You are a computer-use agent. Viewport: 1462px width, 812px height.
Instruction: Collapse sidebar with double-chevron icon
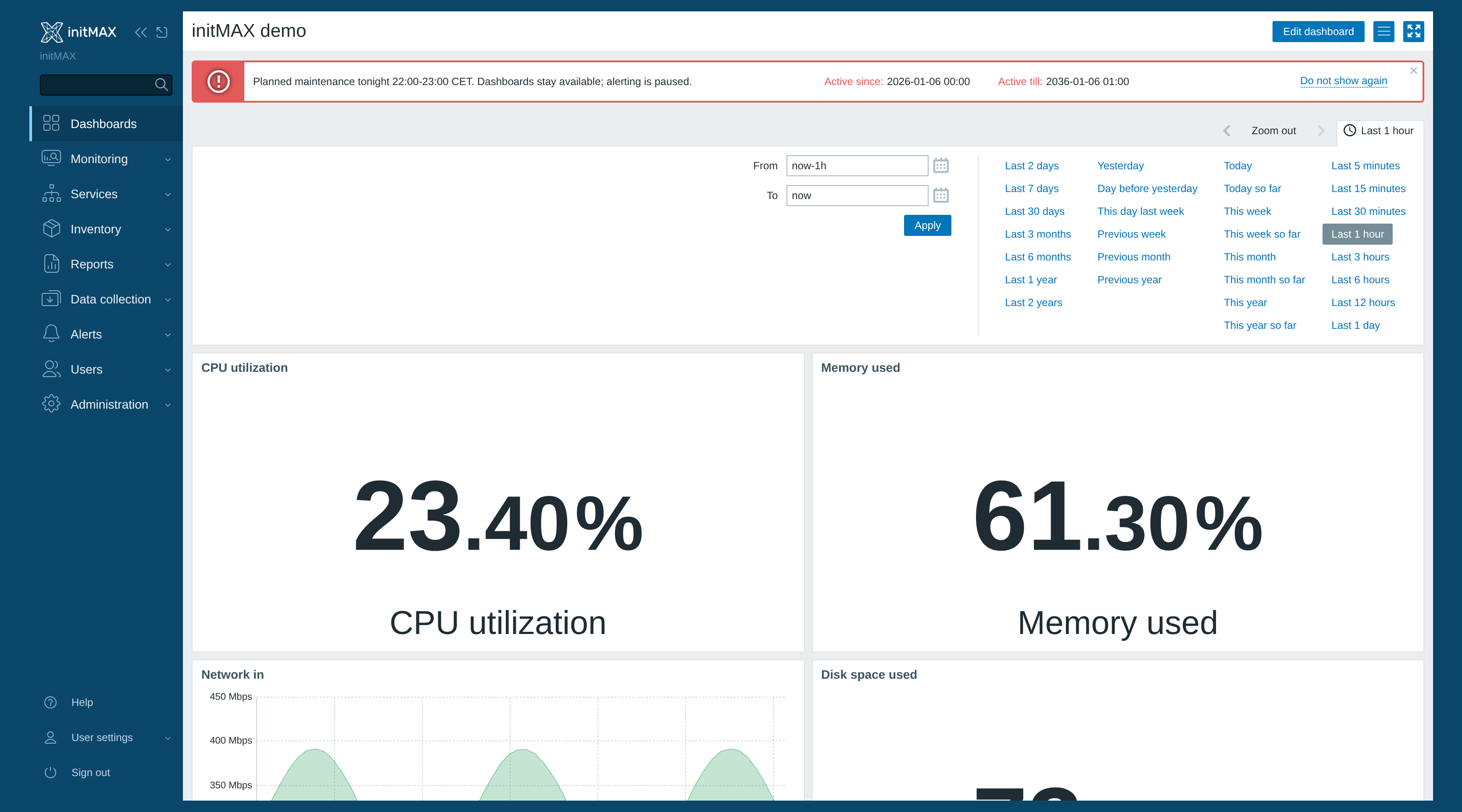[141, 32]
